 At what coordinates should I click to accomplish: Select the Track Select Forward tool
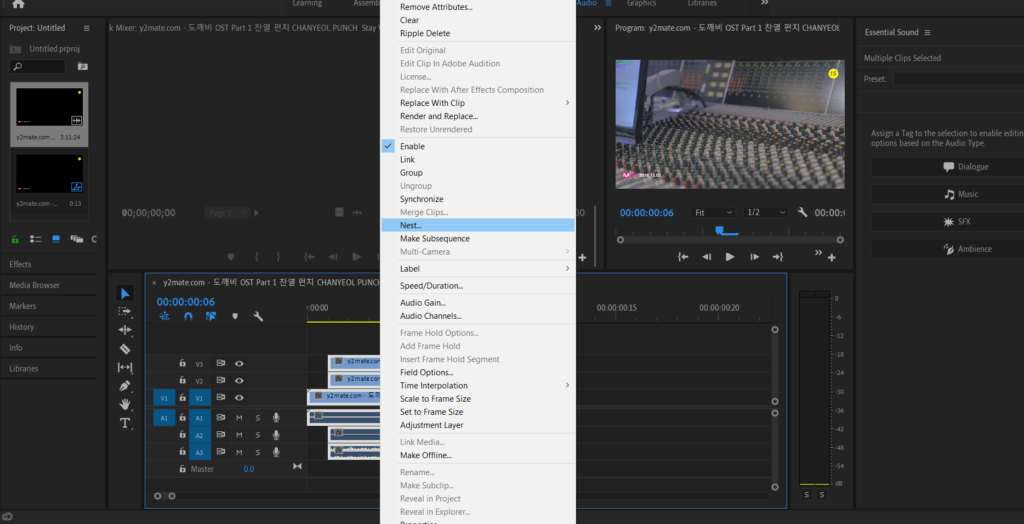[125, 312]
